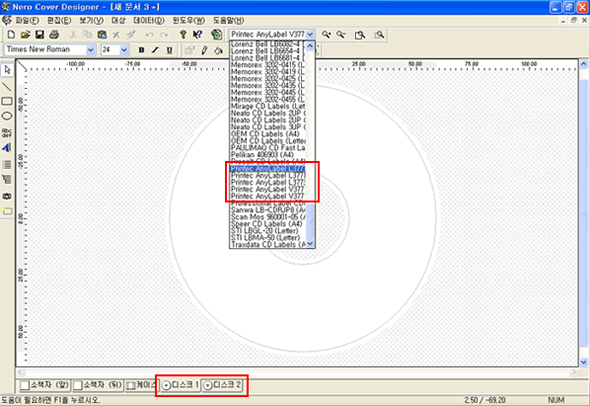Open a file with the folder icon

coord(25,35)
